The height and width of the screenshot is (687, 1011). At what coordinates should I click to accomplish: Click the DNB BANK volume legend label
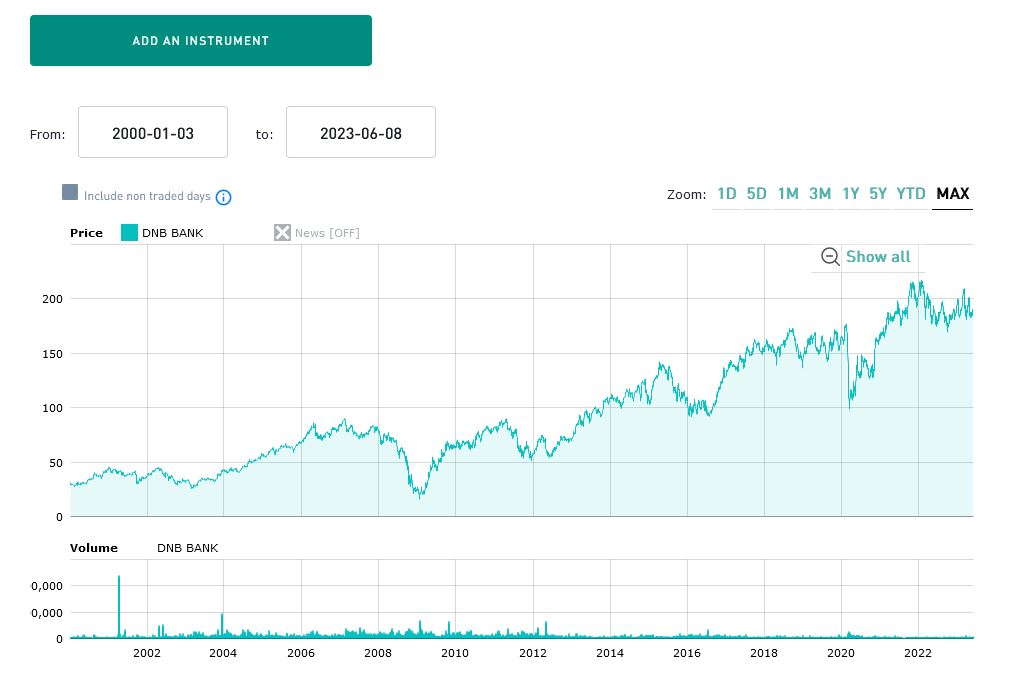[187, 548]
